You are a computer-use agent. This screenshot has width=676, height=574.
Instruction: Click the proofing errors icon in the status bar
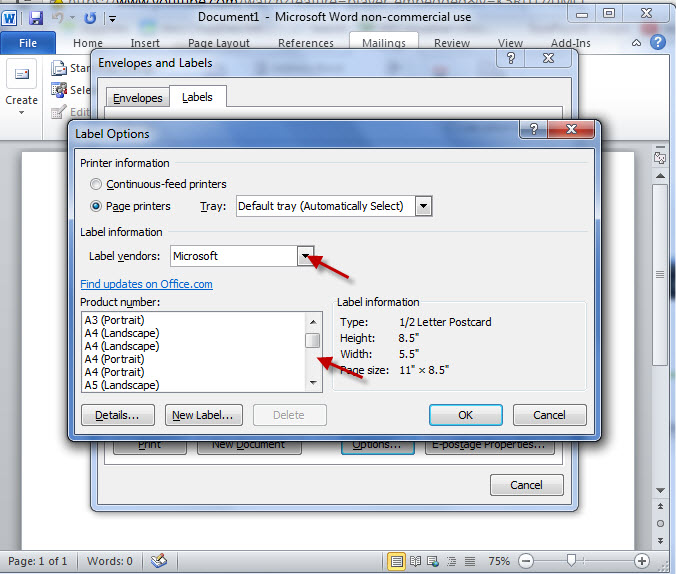(x=159, y=561)
